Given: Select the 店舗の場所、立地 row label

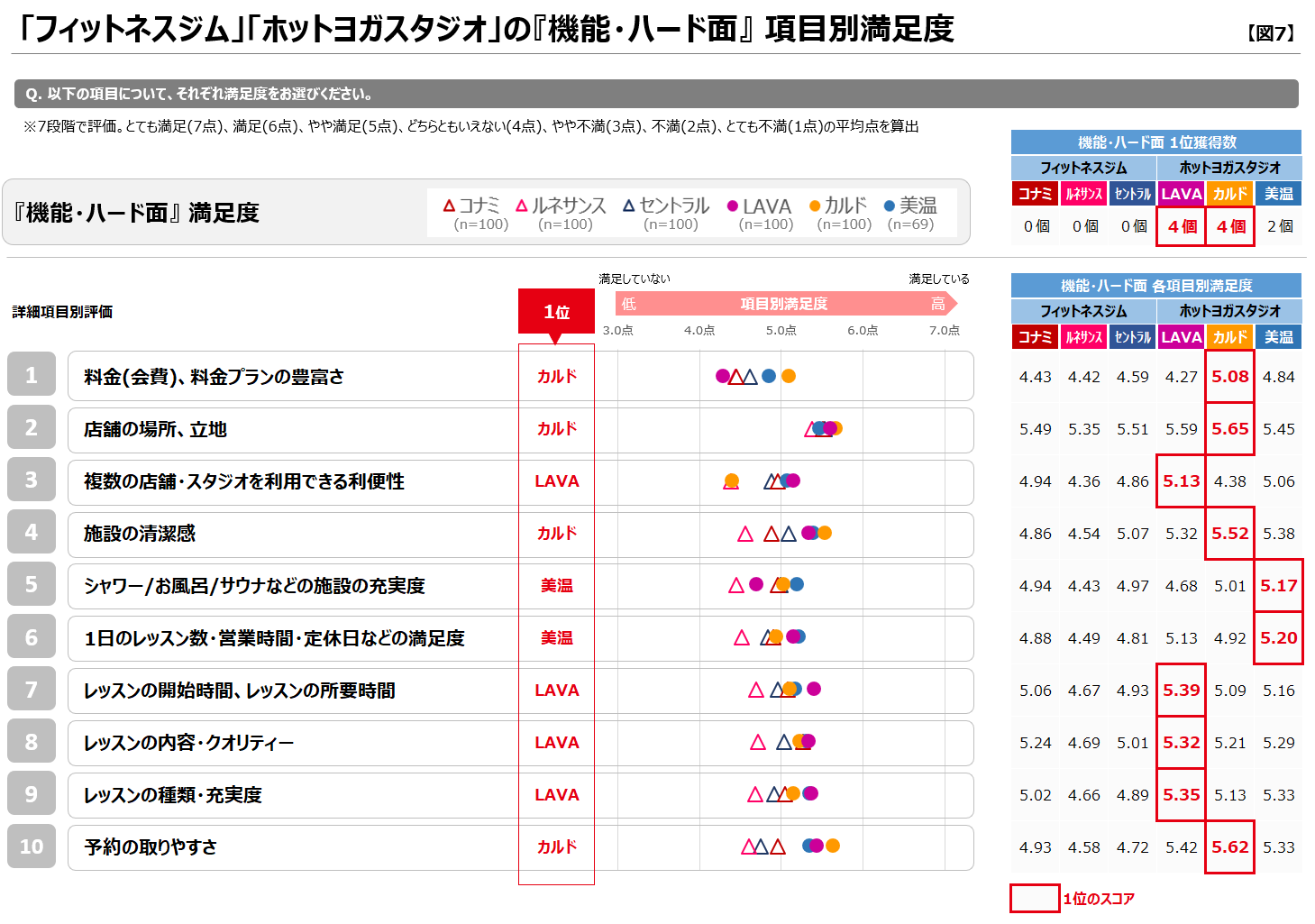Looking at the screenshot, I should 155,429.
